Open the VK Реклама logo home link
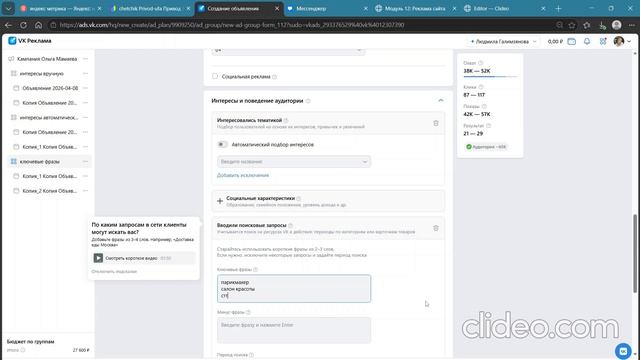Viewport: 640px width, 360px height. (x=30, y=41)
